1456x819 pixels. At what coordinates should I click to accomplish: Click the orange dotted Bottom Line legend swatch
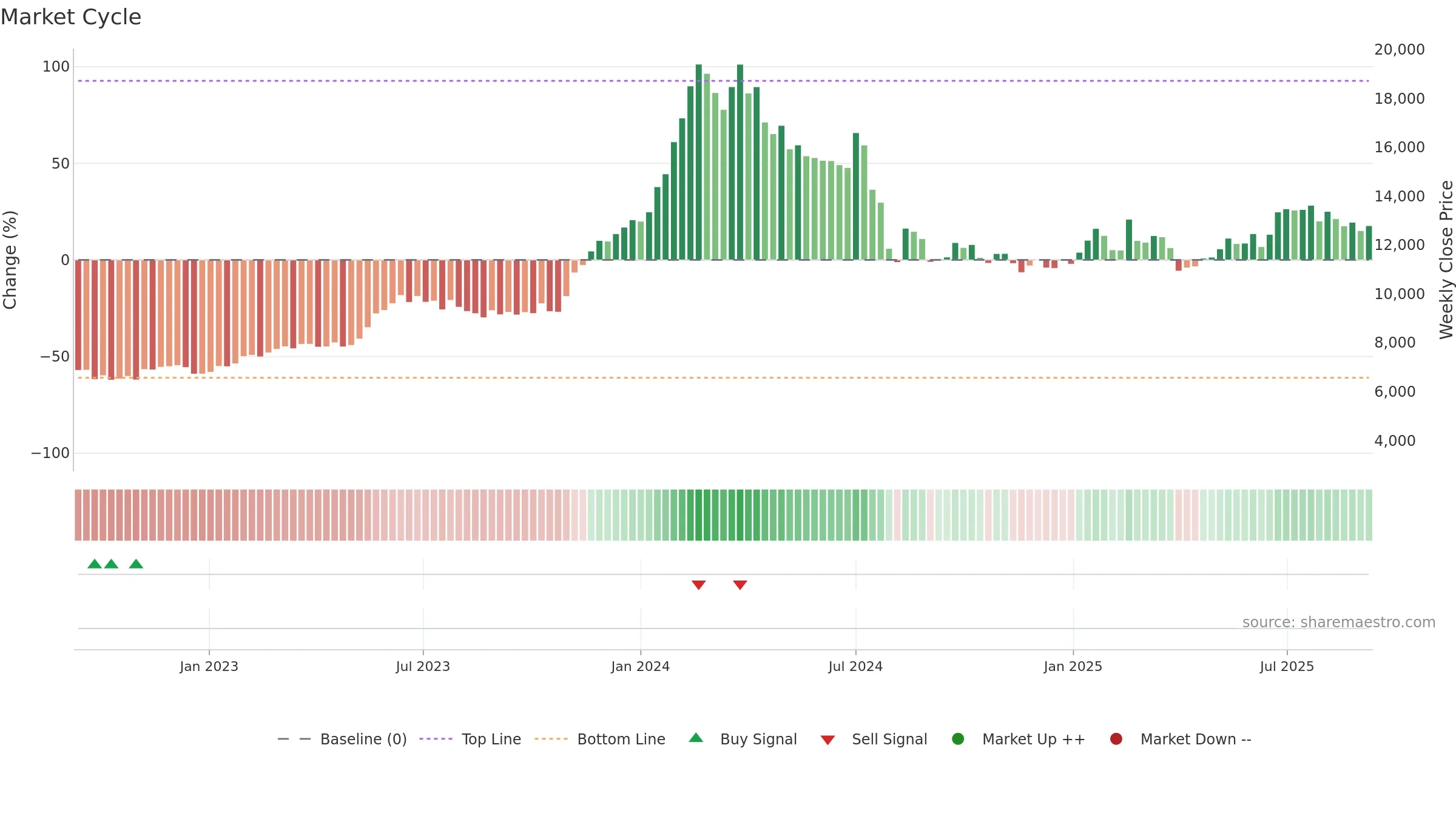click(551, 739)
